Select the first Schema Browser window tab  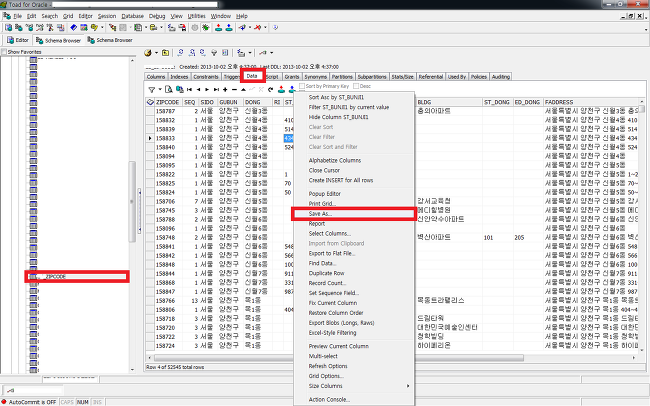coord(58,40)
